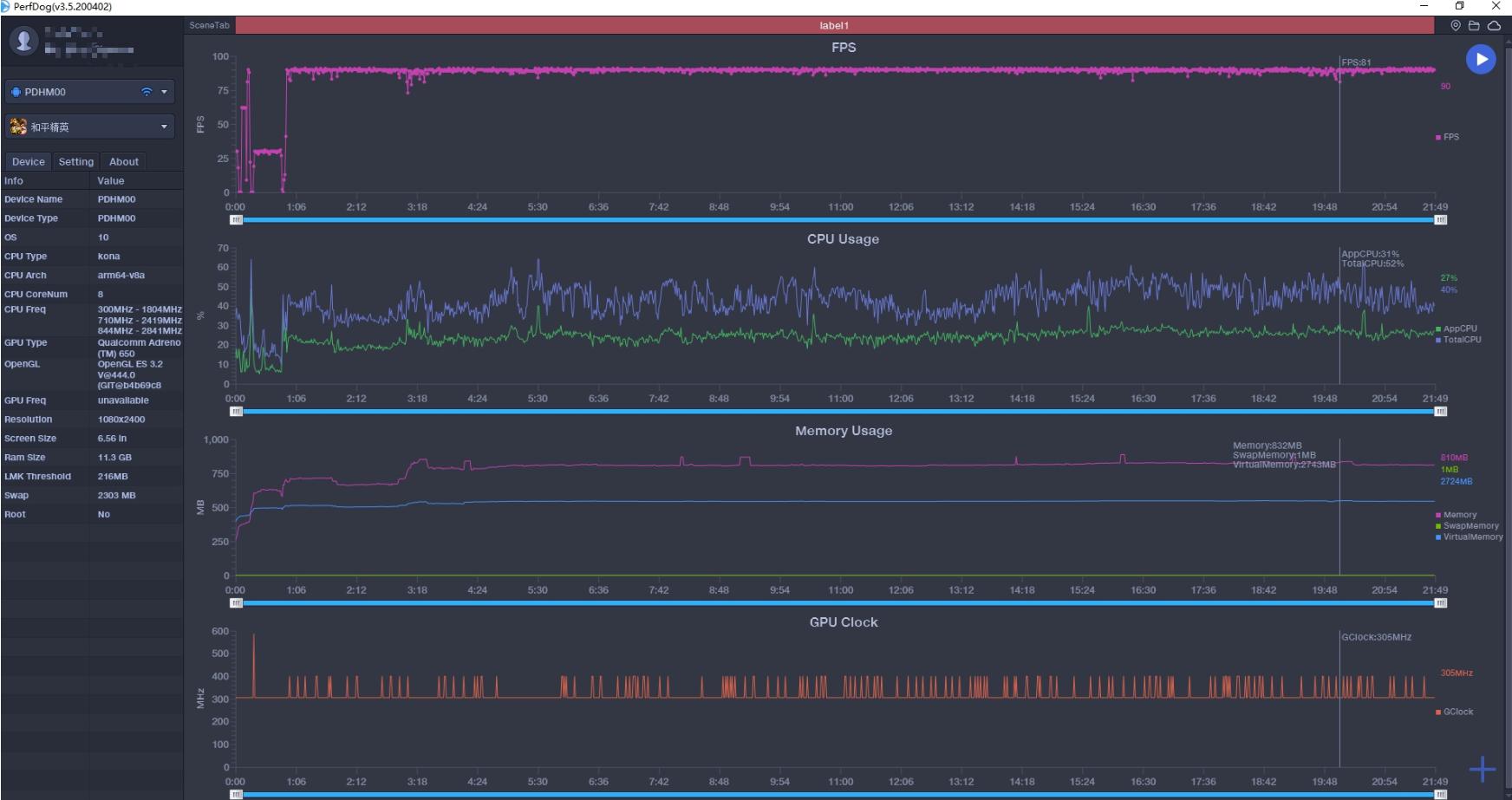The width and height of the screenshot is (1512, 800).
Task: Open the 和平精英 app selection dropdown
Action: pyautogui.click(x=164, y=127)
